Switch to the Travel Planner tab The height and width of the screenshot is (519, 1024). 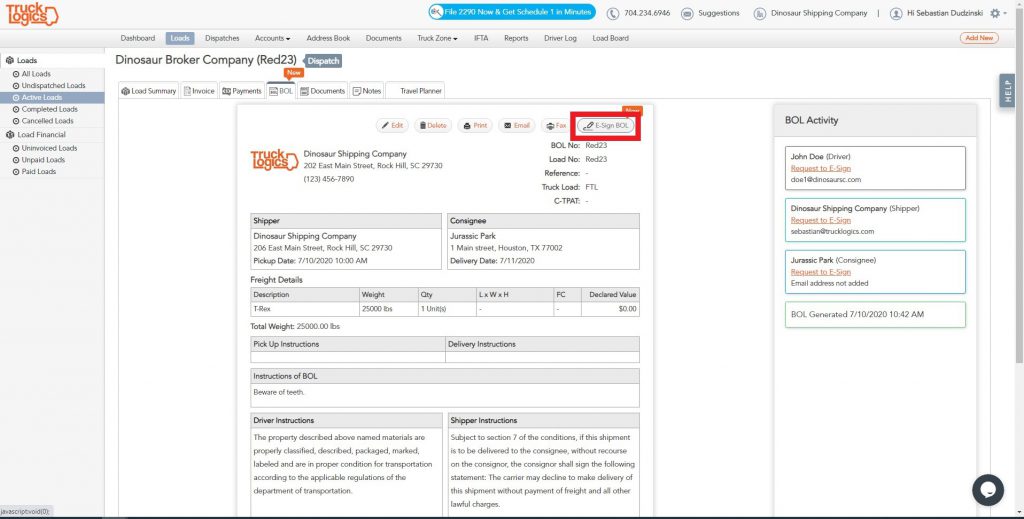[415, 91]
